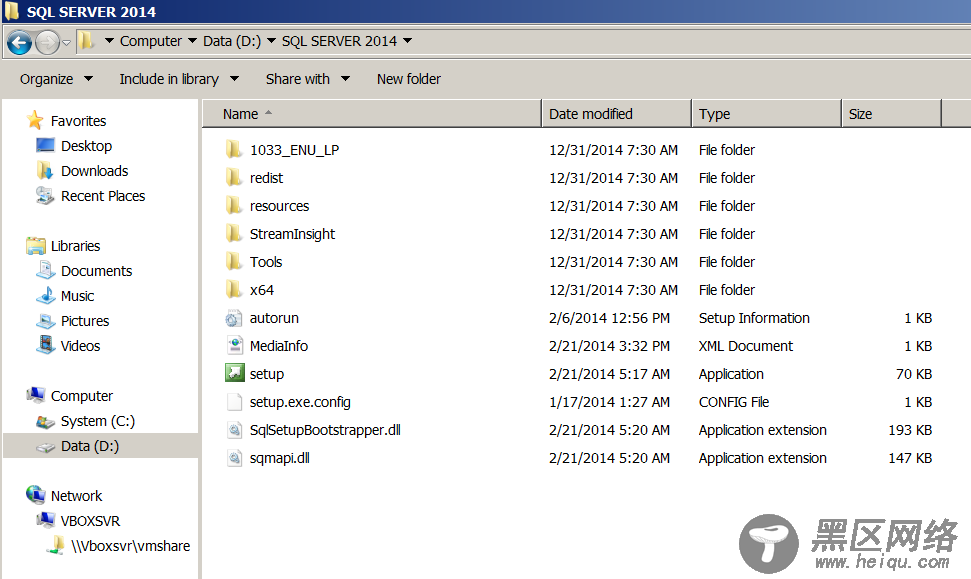Viewport: 971px width, 579px height.
Task: Go back with the blue Back arrow
Action: [19, 42]
